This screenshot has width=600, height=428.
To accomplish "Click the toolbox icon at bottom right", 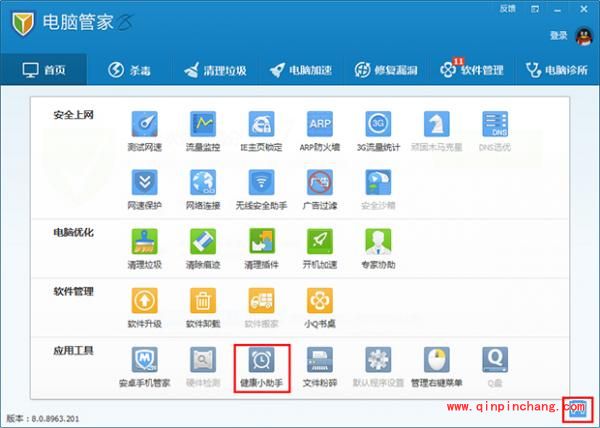I will [x=578, y=409].
